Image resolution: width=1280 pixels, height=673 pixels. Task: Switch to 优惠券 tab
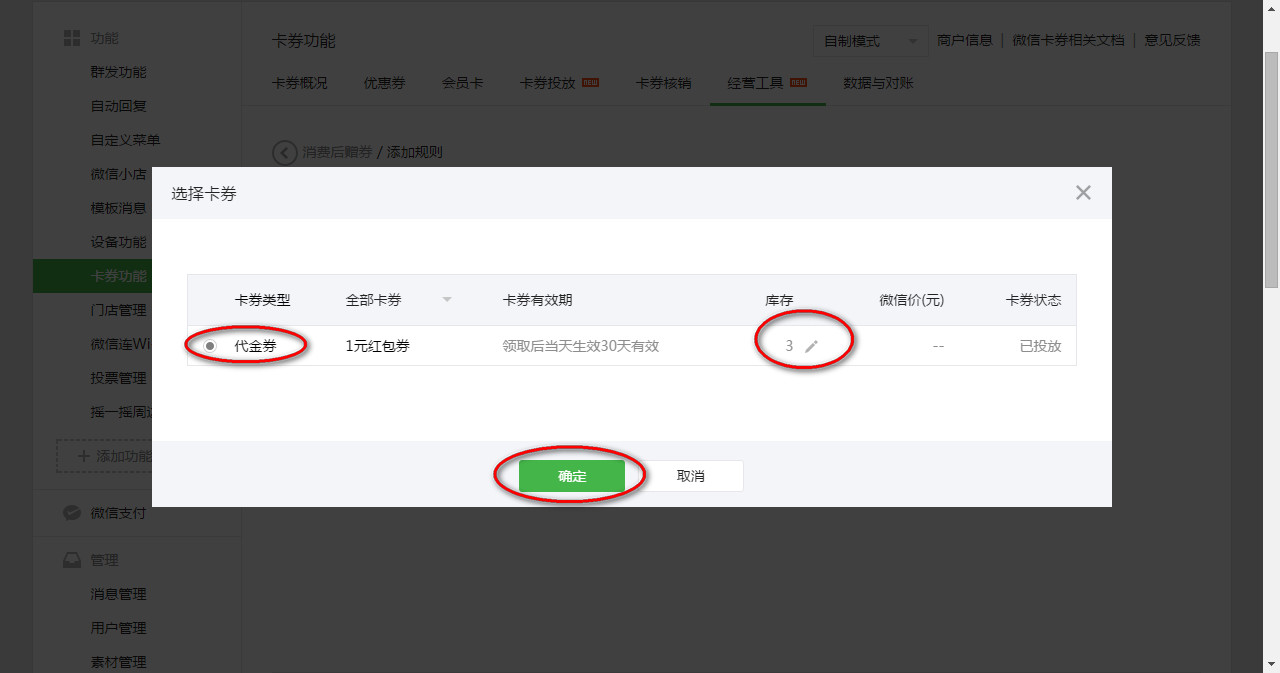(x=384, y=83)
